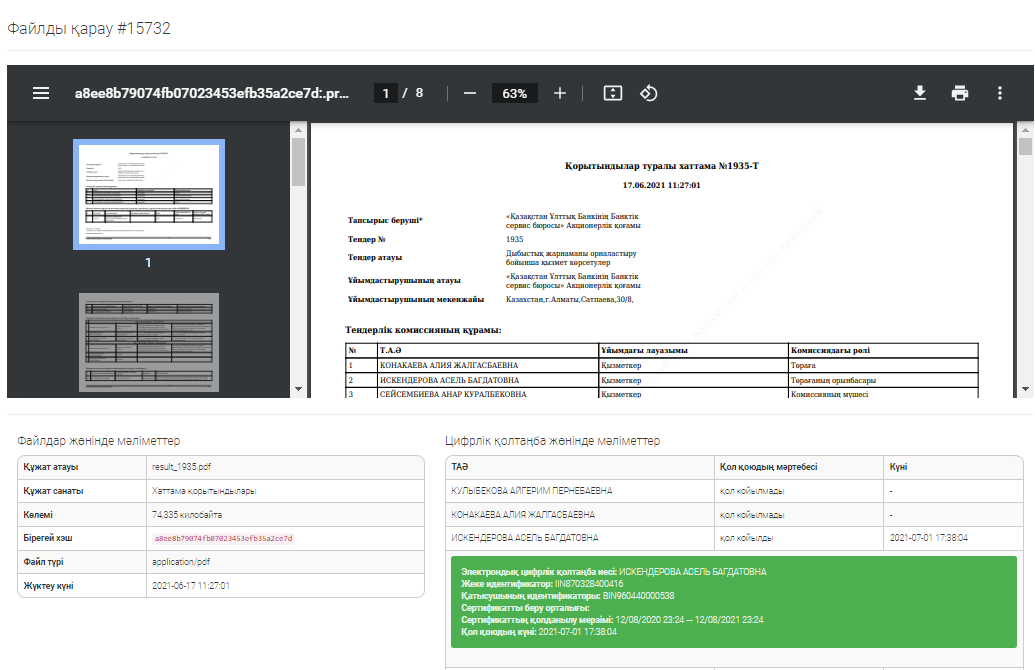Select page 1 thumbnail
1035x670 pixels.
pos(148,194)
